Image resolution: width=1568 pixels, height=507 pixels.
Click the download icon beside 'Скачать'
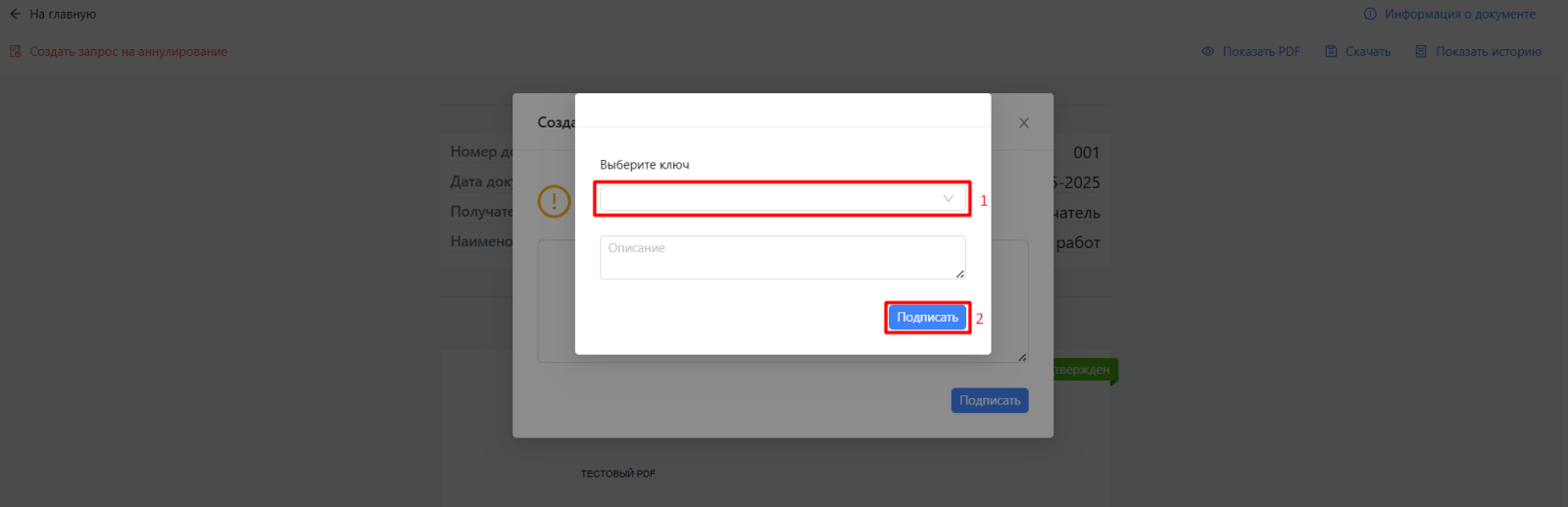click(1331, 51)
